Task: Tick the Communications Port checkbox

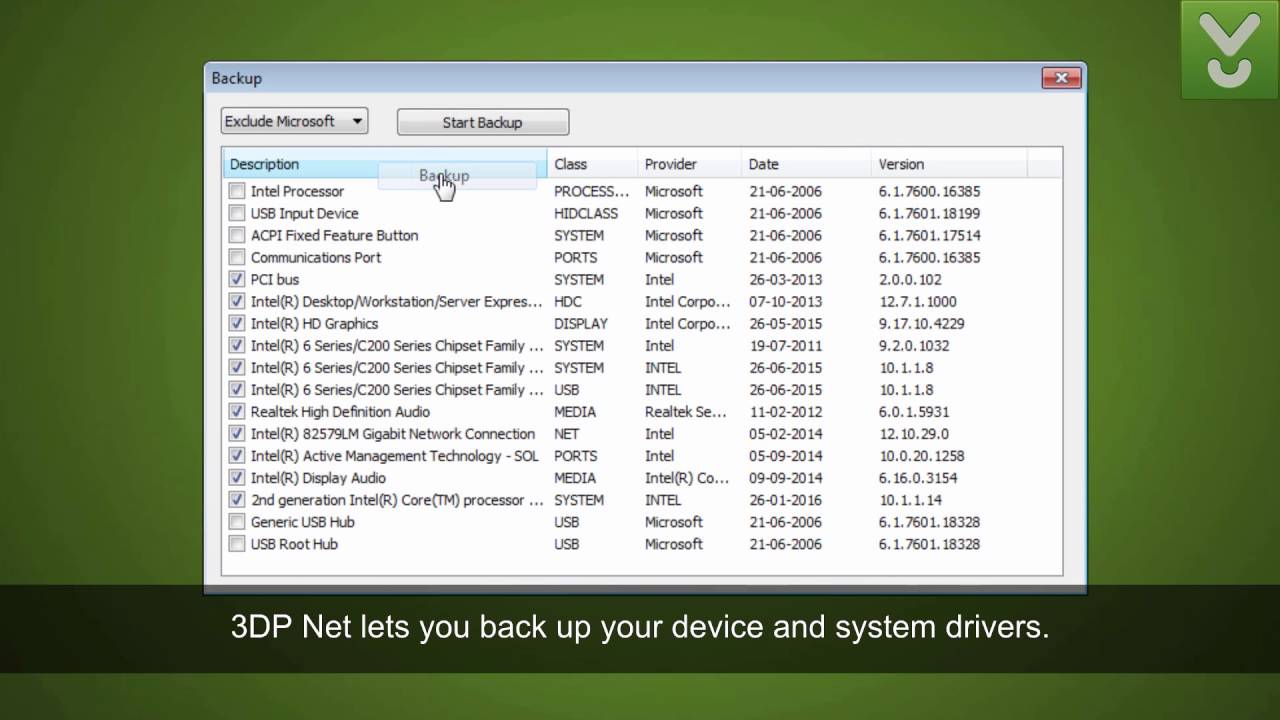Action: pyautogui.click(x=237, y=257)
